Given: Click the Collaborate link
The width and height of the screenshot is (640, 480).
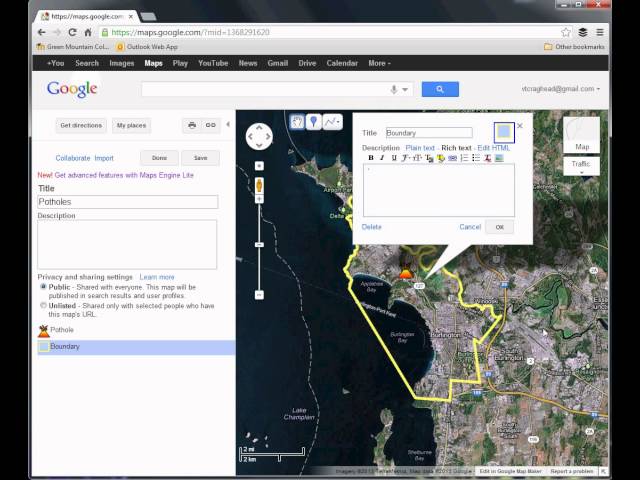Looking at the screenshot, I should [73, 158].
